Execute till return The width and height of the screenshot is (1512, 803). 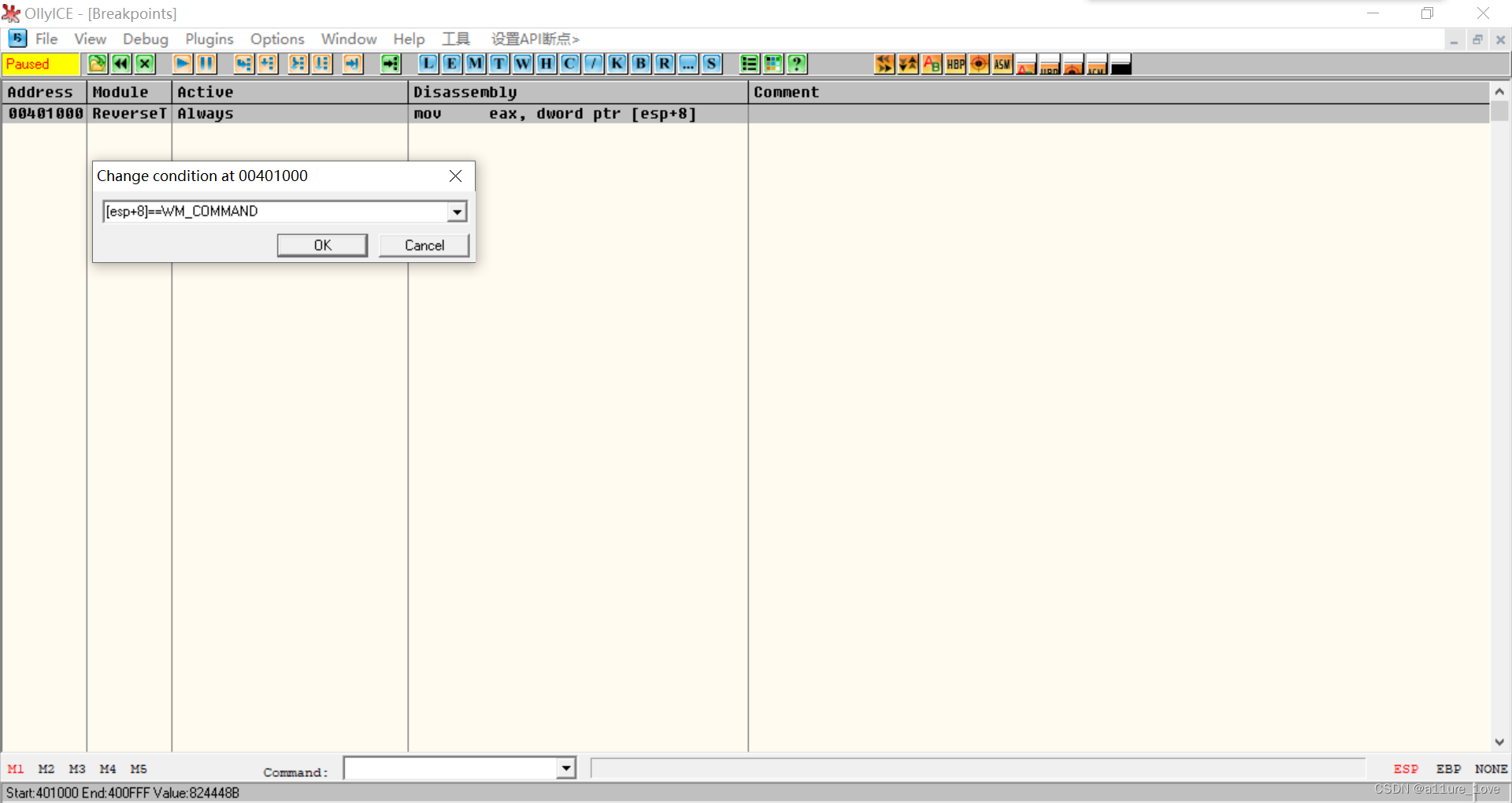pyautogui.click(x=352, y=64)
